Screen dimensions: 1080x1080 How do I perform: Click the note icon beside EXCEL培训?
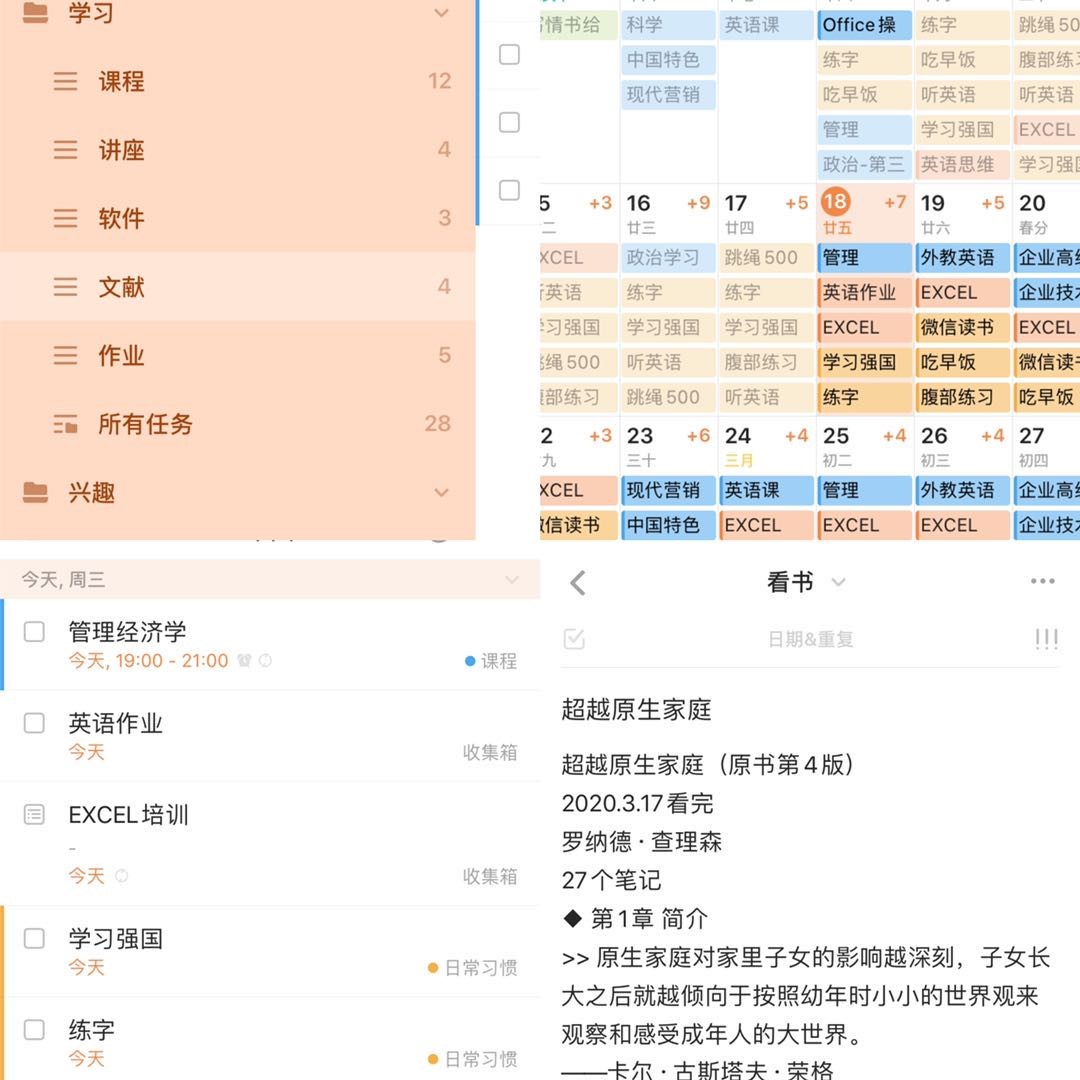point(34,815)
